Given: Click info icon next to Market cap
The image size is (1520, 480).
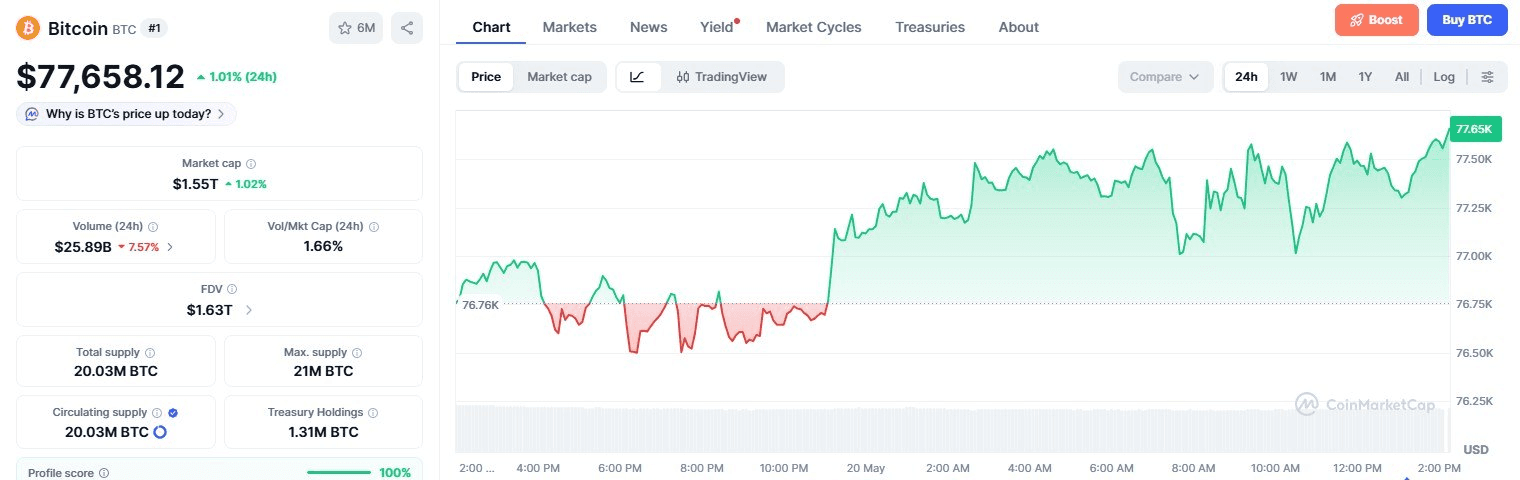Looking at the screenshot, I should click(251, 163).
